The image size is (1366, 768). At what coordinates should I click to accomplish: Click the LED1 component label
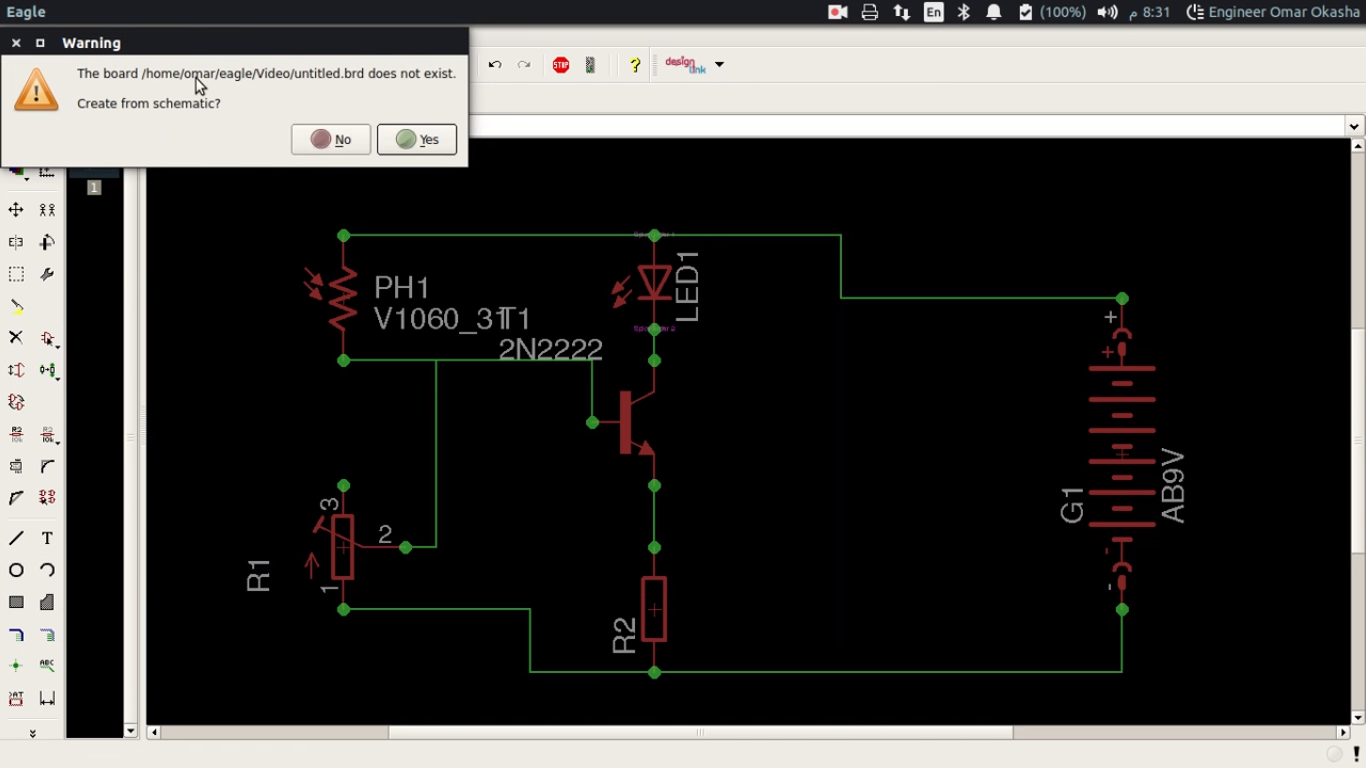[x=687, y=286]
